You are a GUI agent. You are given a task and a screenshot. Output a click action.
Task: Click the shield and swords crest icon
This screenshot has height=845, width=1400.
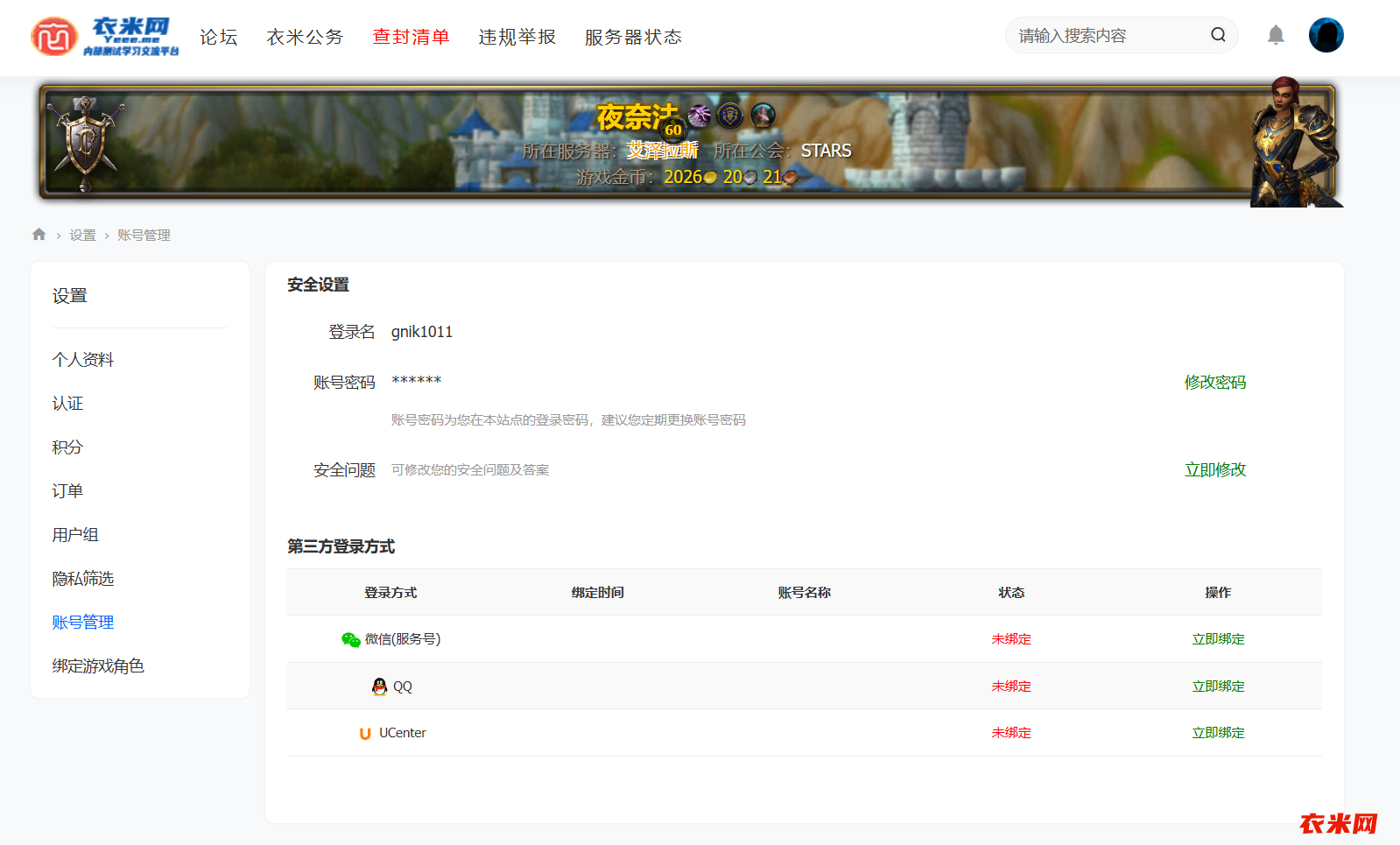[85, 142]
